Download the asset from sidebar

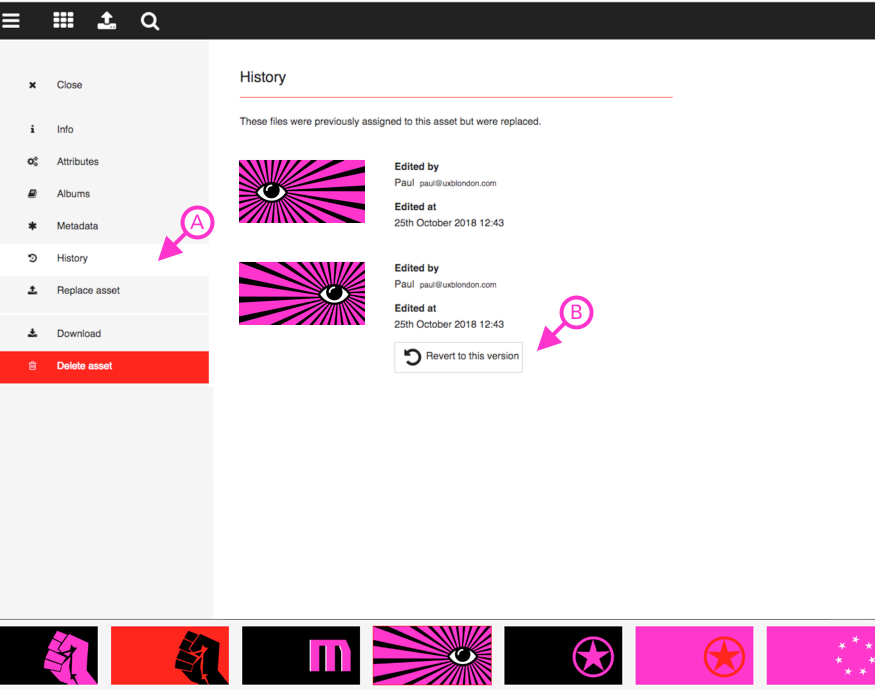click(78, 334)
